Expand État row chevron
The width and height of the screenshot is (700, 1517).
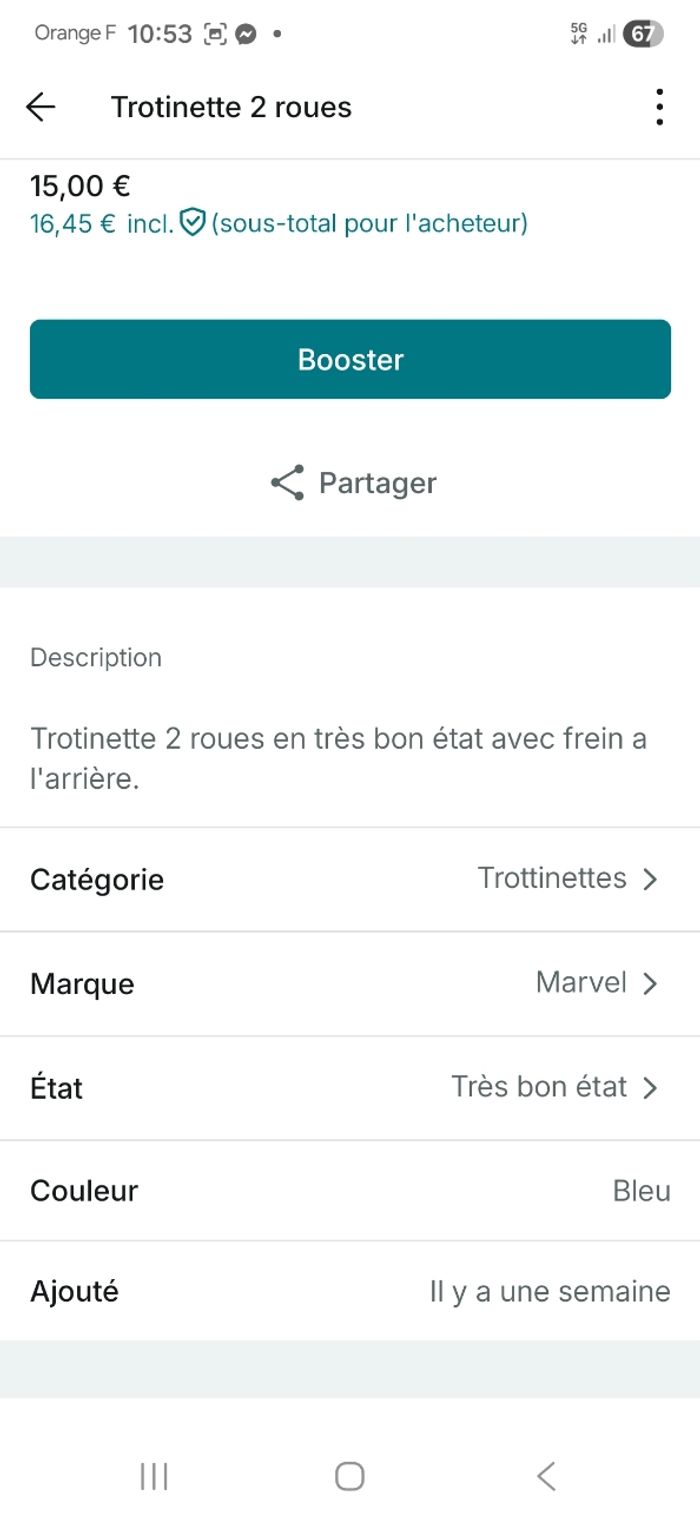coord(650,1088)
